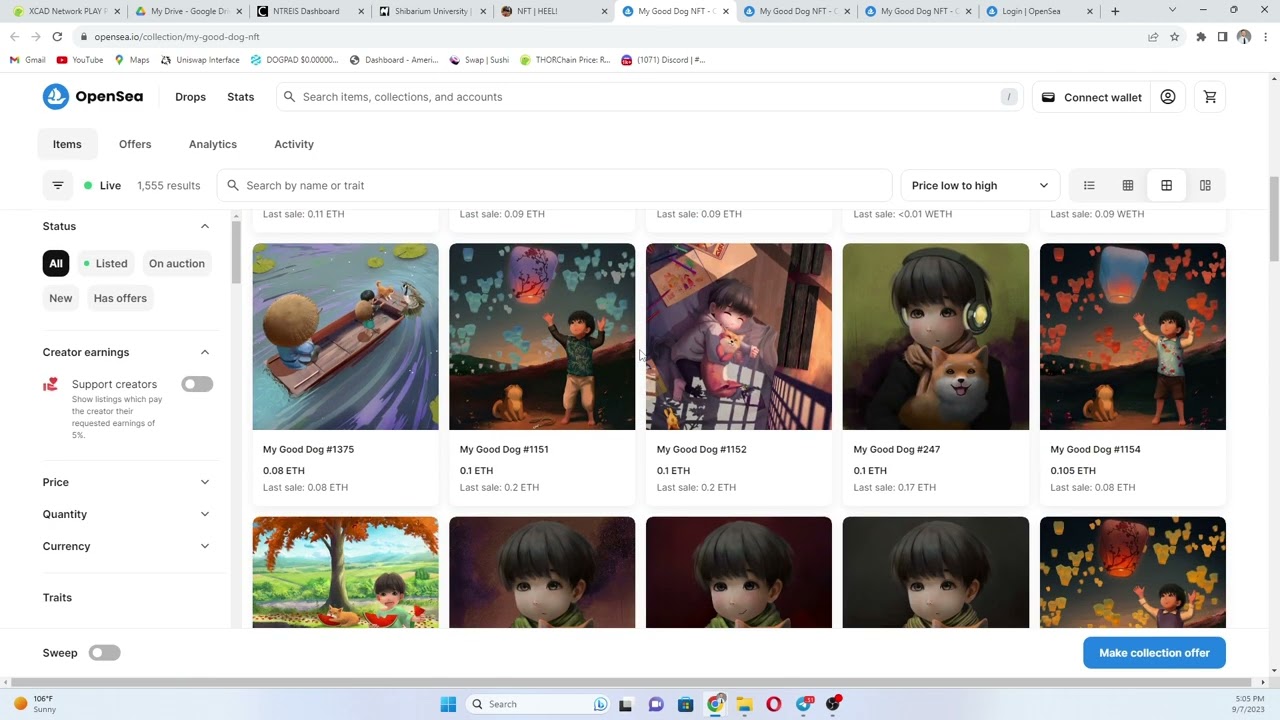Click the filter toggle icon beside Live
1280x720 pixels.
pyautogui.click(x=58, y=185)
